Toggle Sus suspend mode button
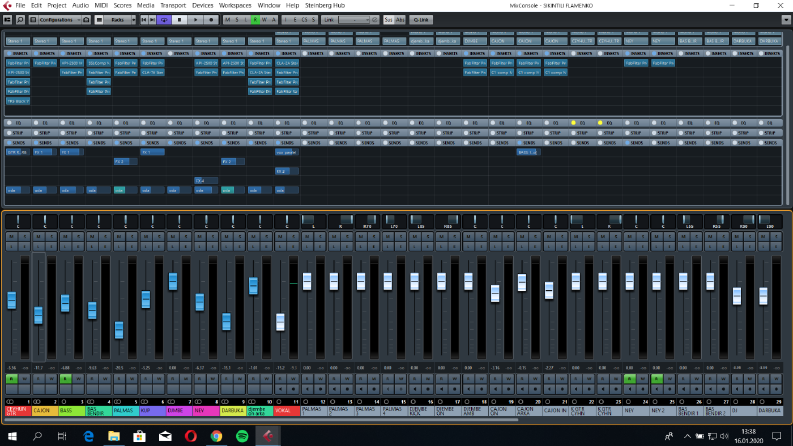Image resolution: width=793 pixels, height=446 pixels. 388,20
